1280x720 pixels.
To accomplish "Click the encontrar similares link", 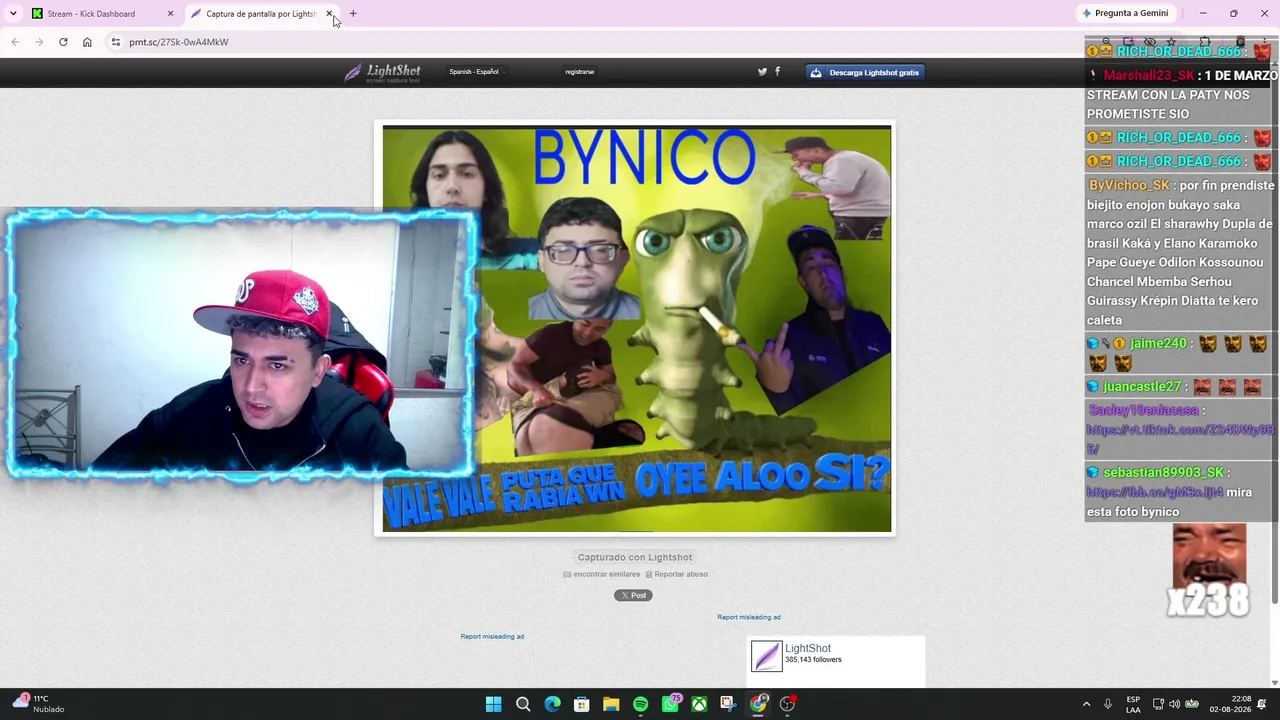I will [601, 574].
